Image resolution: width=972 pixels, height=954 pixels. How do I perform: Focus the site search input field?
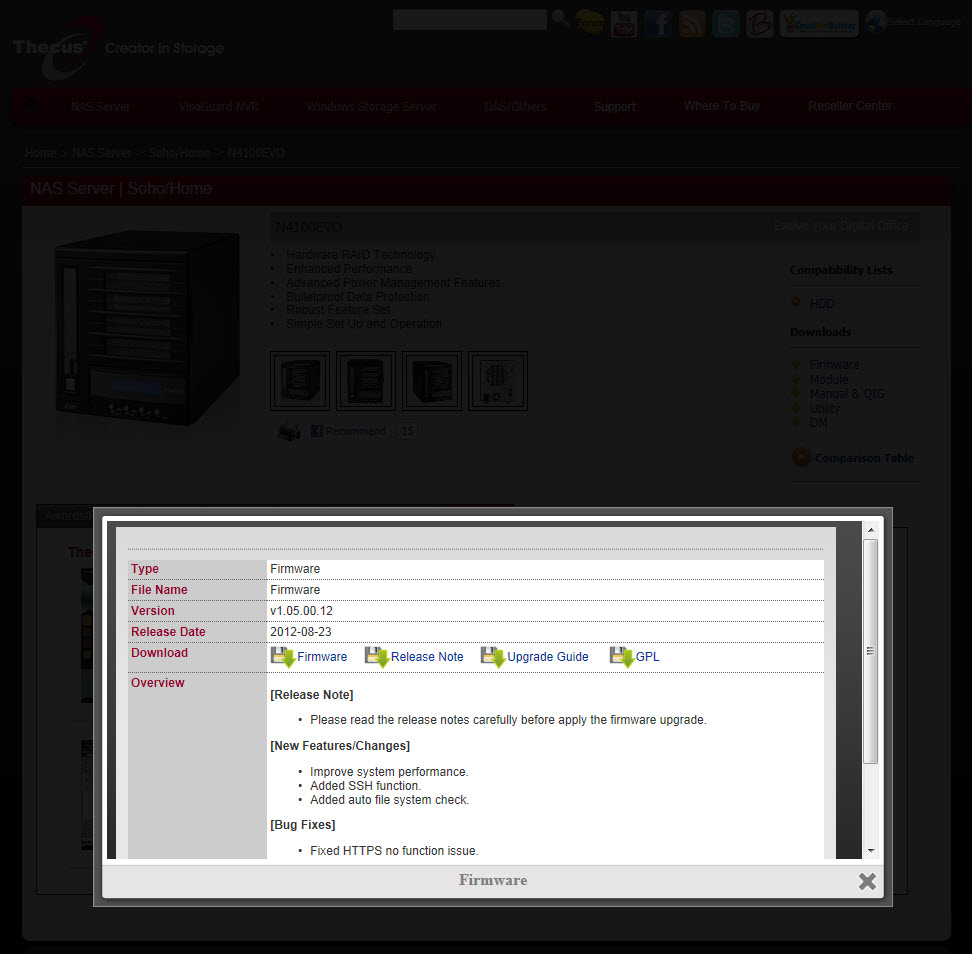(470, 19)
